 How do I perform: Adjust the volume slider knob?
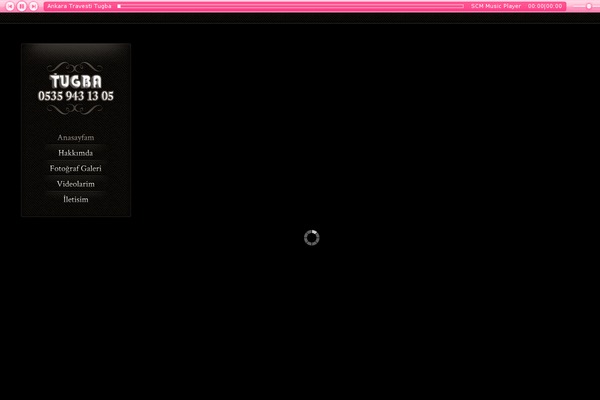(589, 7)
